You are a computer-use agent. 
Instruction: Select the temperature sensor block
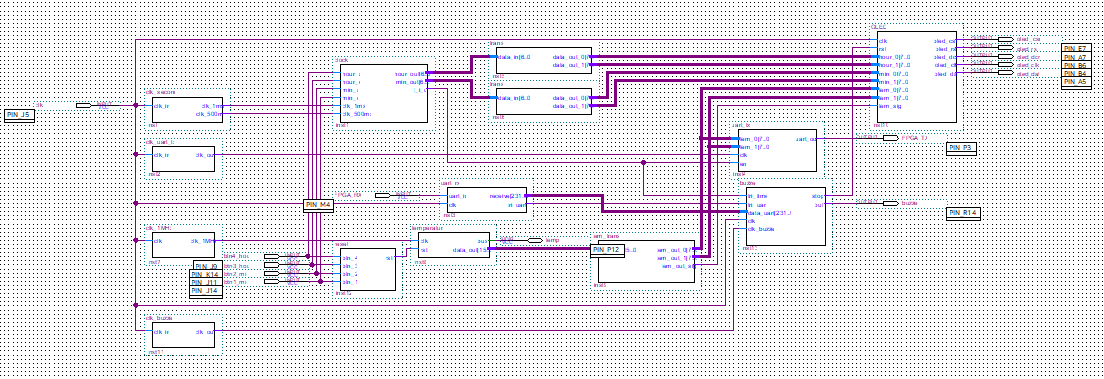[453, 246]
